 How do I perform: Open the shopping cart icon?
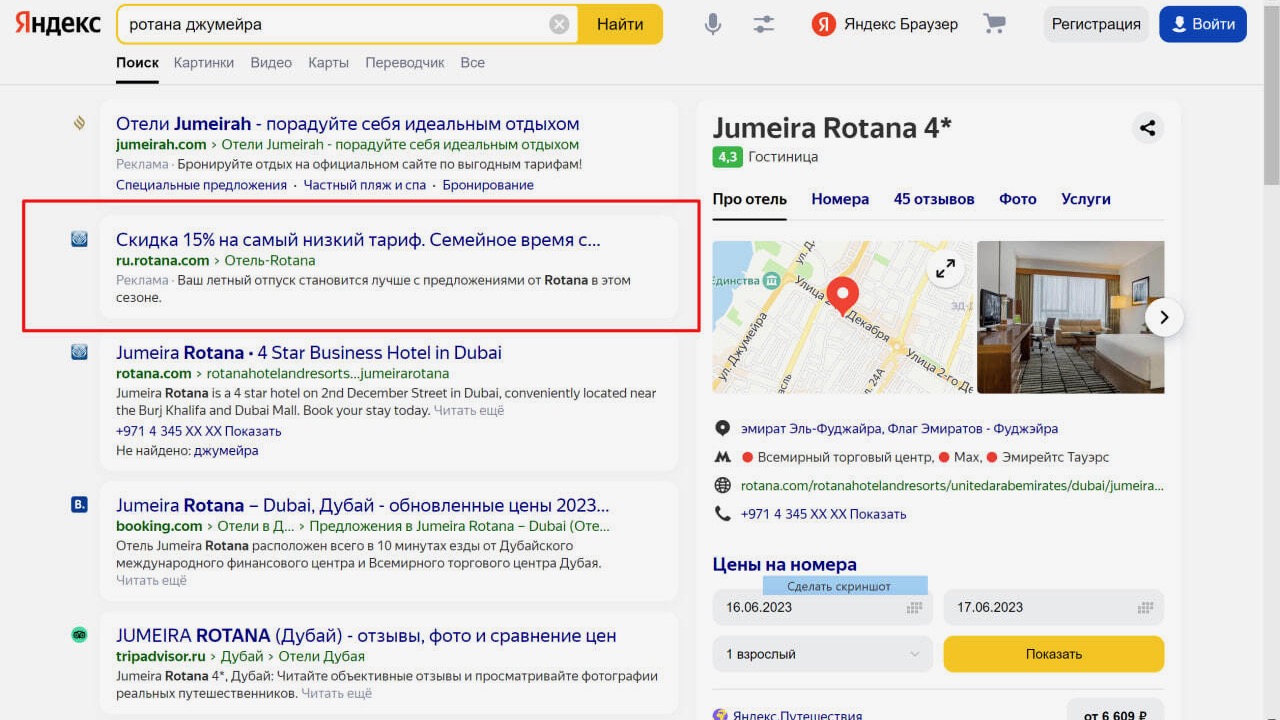tap(994, 24)
